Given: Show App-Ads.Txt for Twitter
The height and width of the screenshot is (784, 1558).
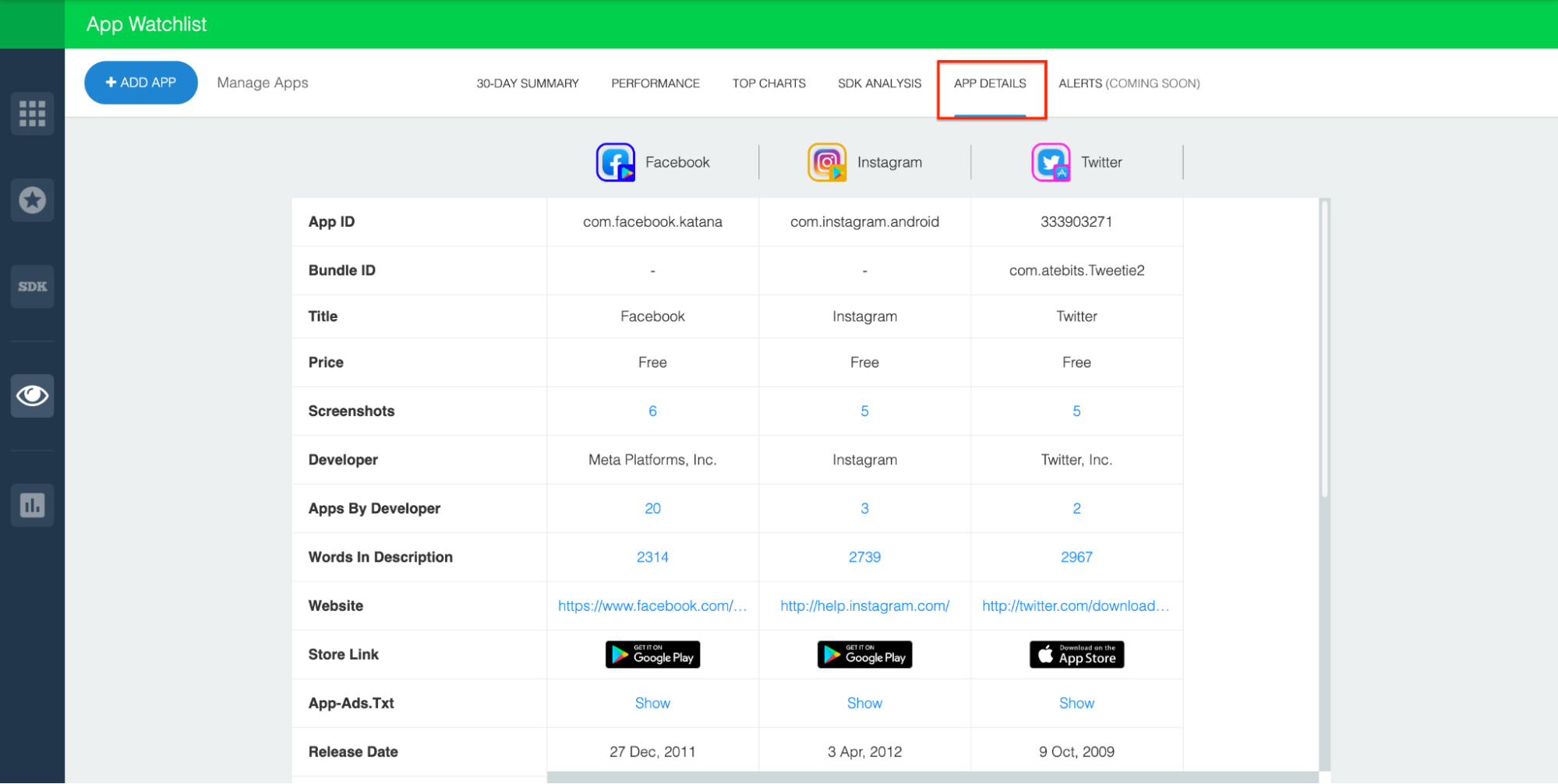Looking at the screenshot, I should (x=1076, y=704).
